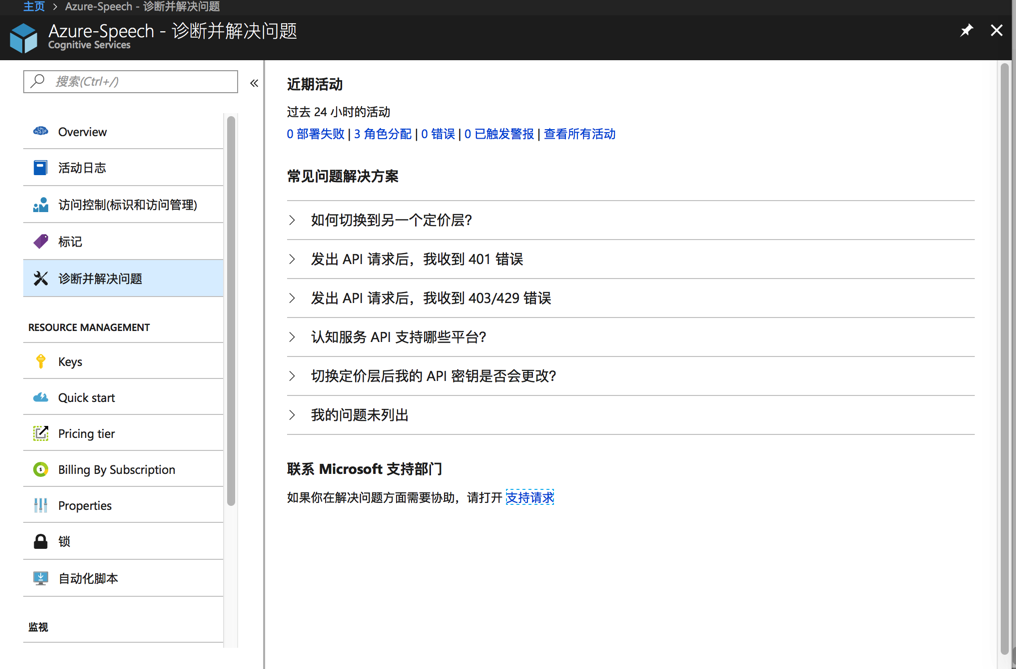1016x669 pixels.
Task: Expand the 403/429 错误 question
Action: [630, 298]
